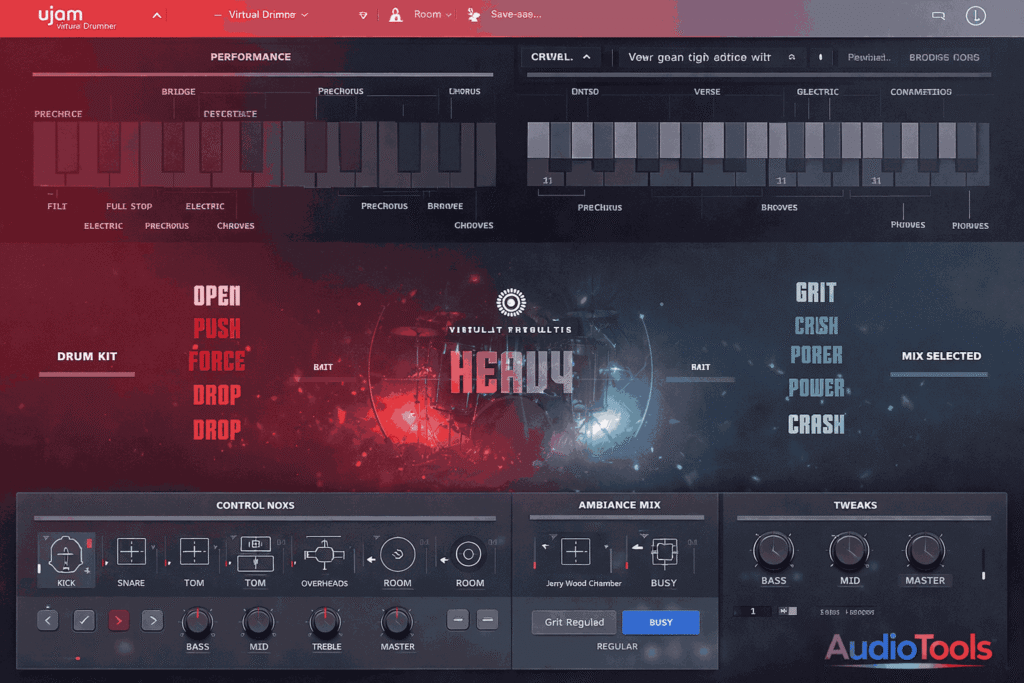Open the Room dropdown in the top bar
This screenshot has width=1024, height=683.
pos(422,14)
